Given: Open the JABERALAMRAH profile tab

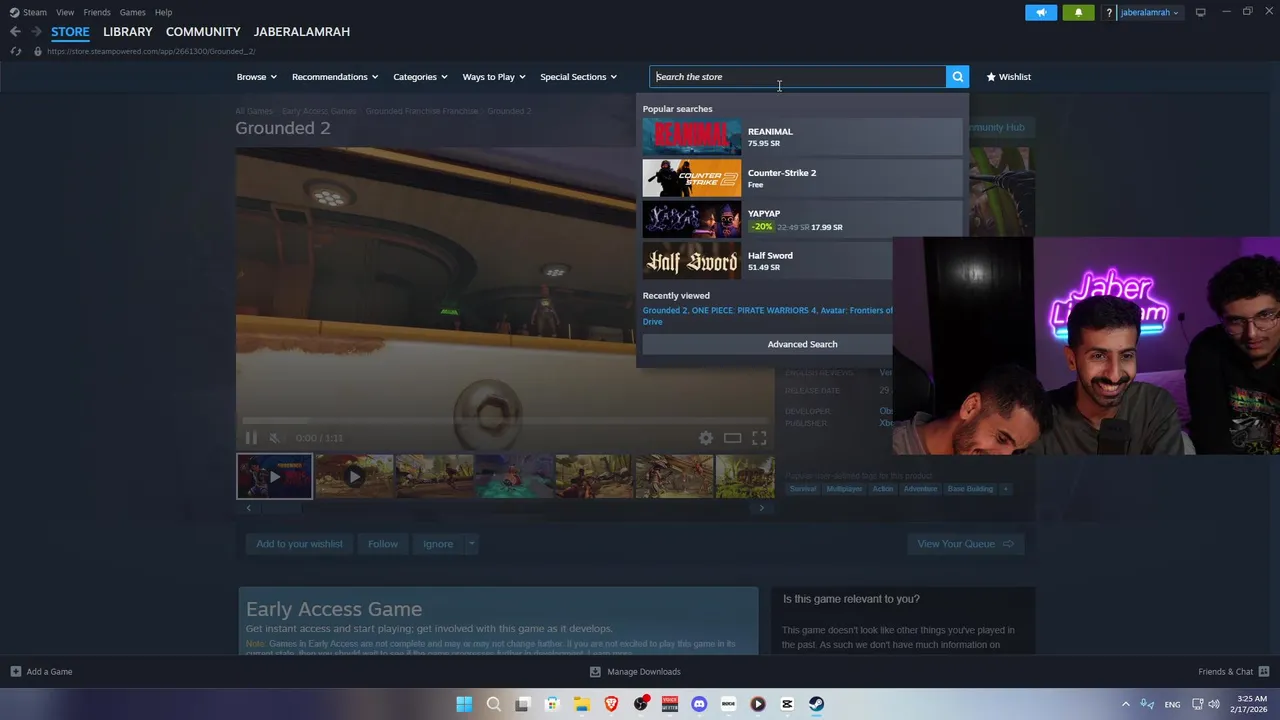Looking at the screenshot, I should 302,32.
